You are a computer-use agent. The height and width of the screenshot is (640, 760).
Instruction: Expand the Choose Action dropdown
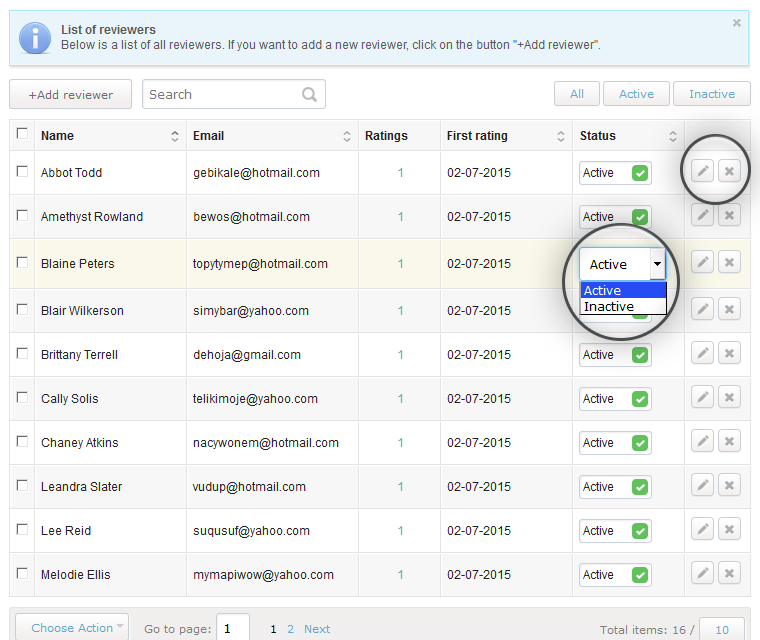point(72,628)
